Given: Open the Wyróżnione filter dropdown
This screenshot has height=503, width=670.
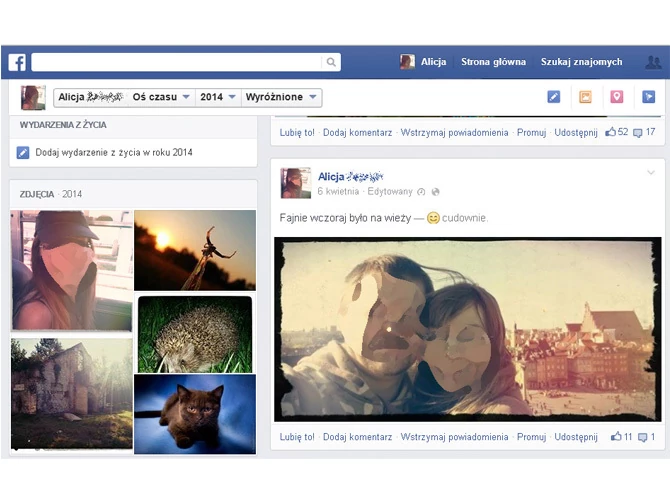Looking at the screenshot, I should pos(281,97).
